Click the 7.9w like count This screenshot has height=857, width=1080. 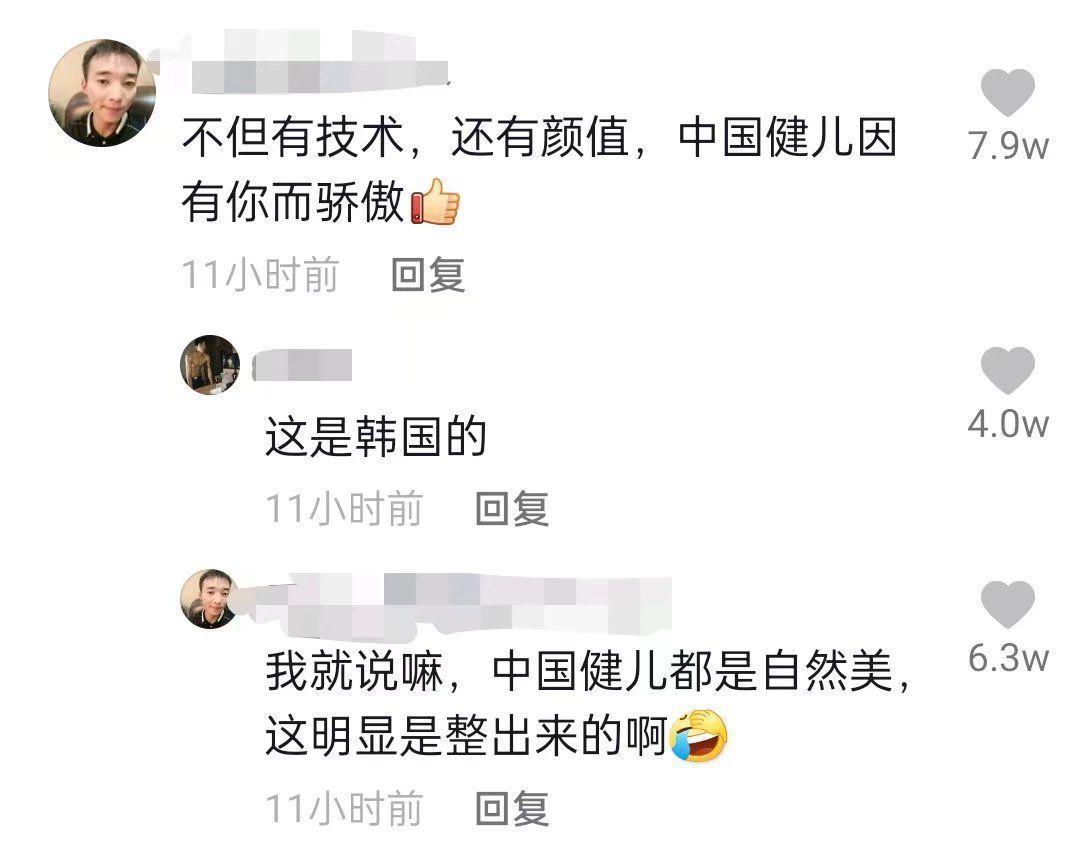(x=1008, y=145)
